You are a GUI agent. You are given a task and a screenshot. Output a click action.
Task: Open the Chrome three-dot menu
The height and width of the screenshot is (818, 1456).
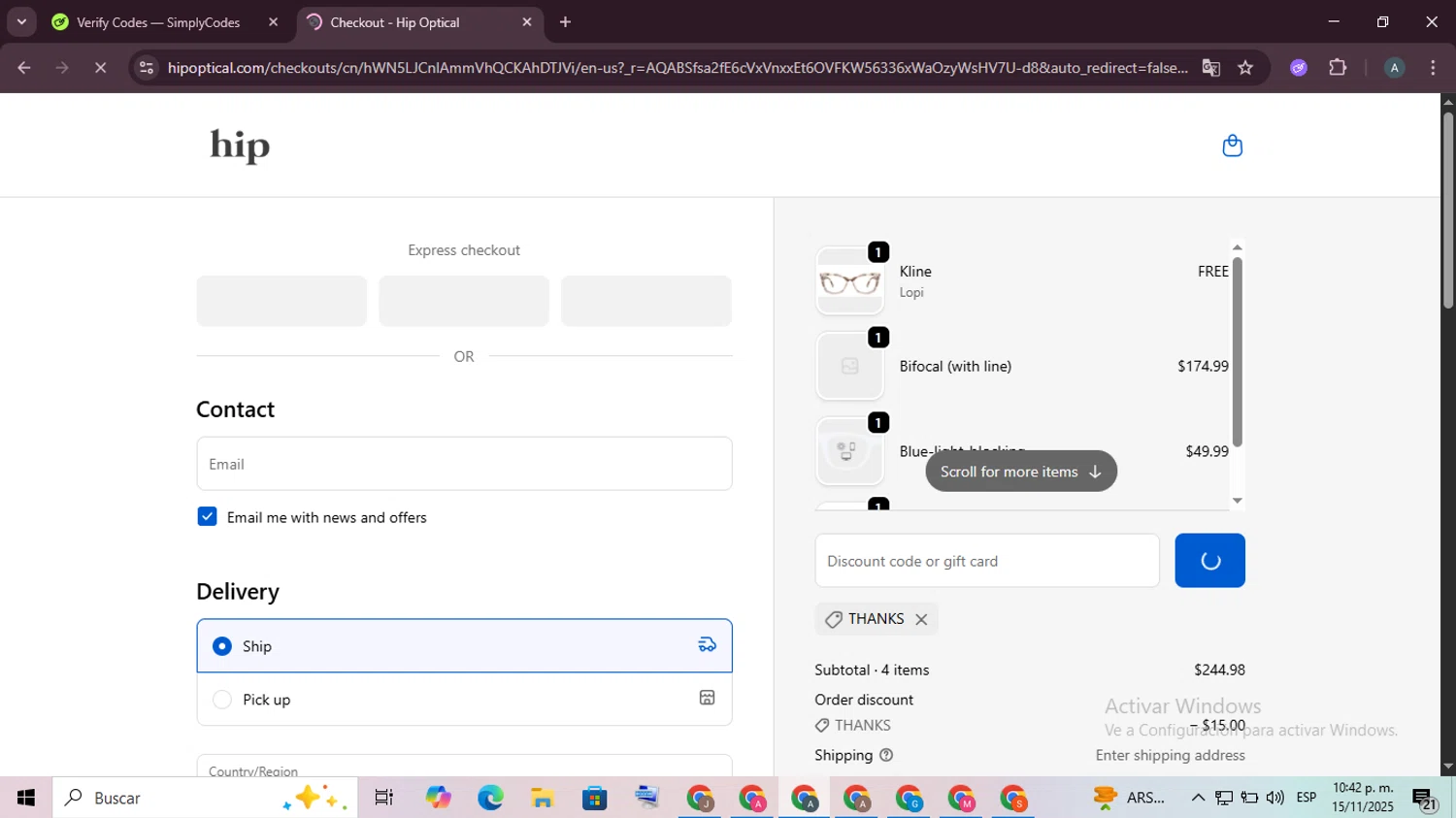click(x=1433, y=68)
